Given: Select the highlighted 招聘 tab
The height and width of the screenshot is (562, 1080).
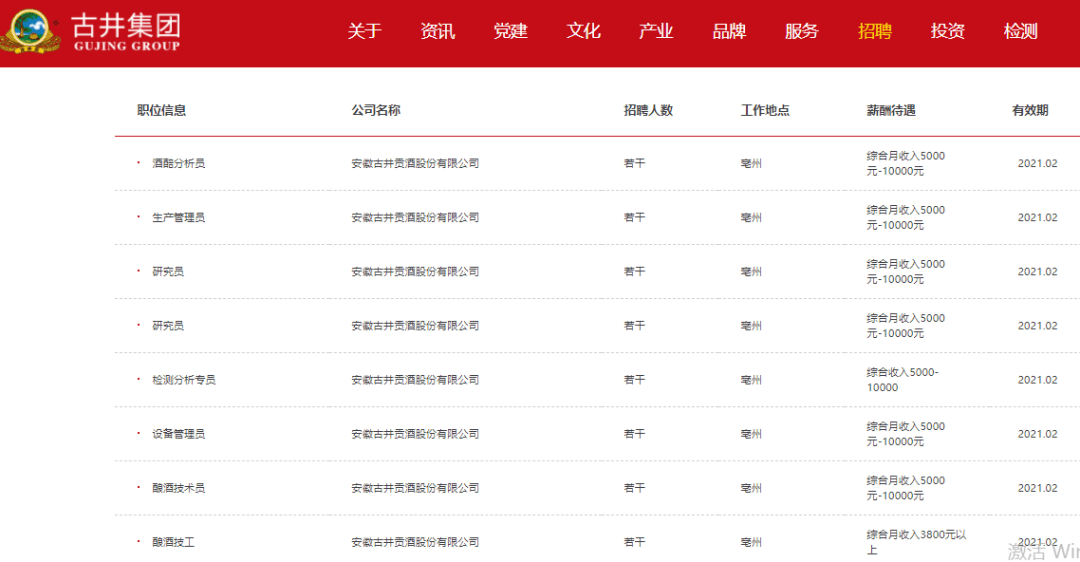Looking at the screenshot, I should 875,31.
